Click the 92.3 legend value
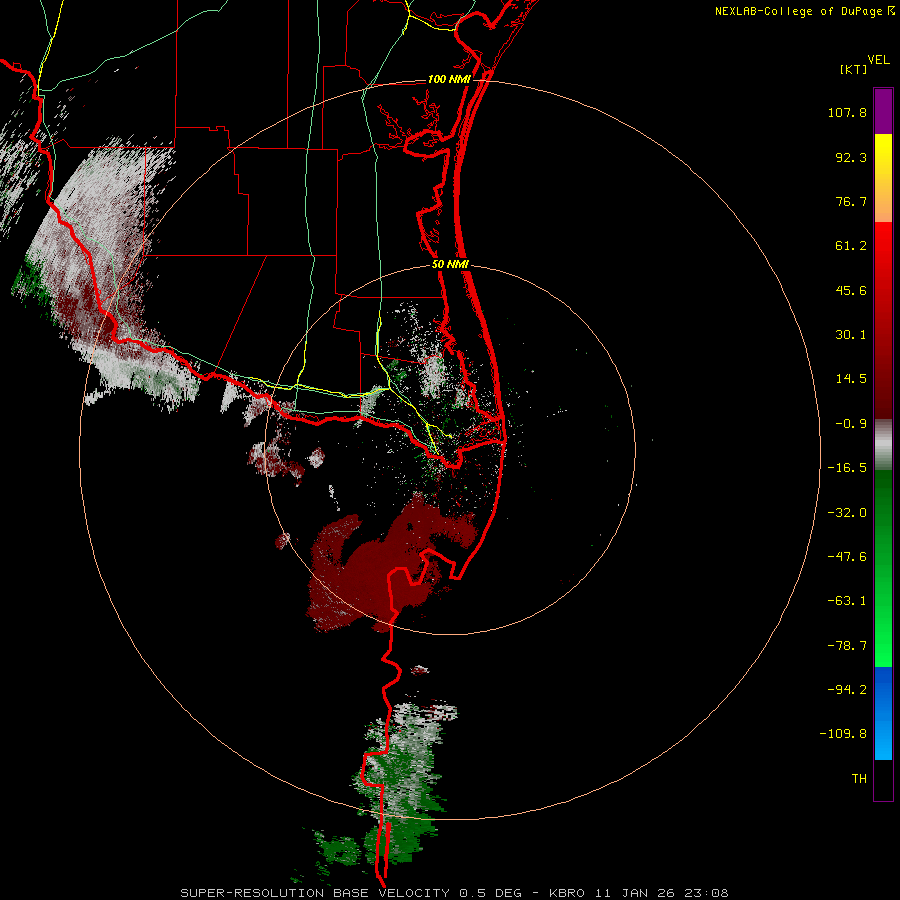This screenshot has width=900, height=900. pyautogui.click(x=851, y=157)
